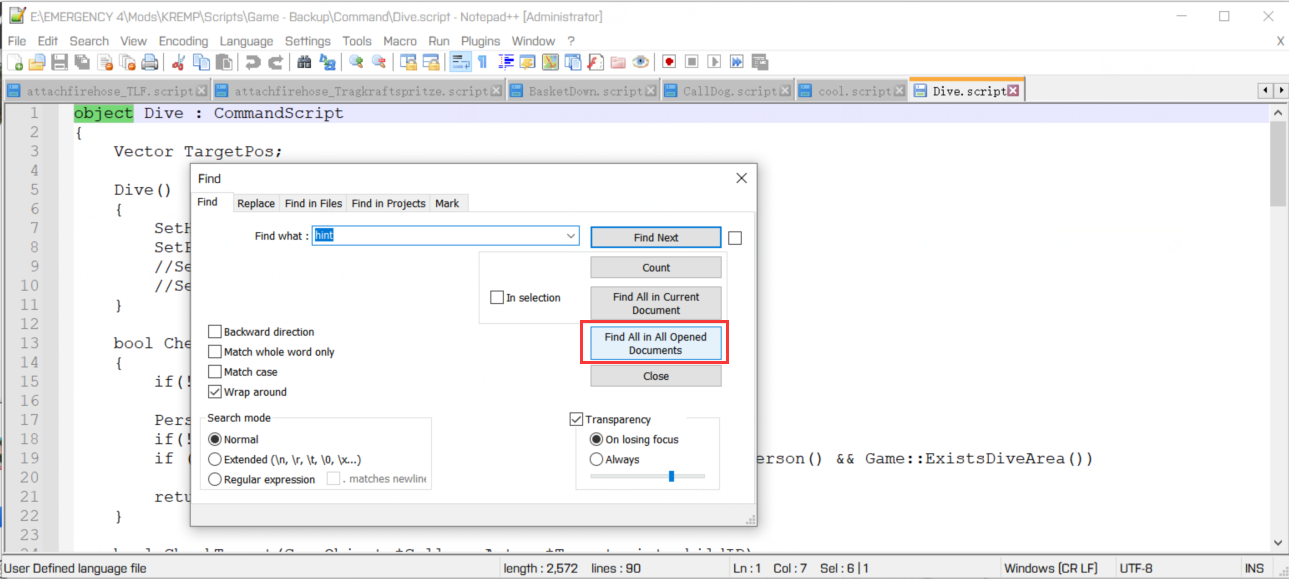Open the UTF-8 encoding selector in status bar
Viewport: 1289px width, 579px height.
point(1136,568)
